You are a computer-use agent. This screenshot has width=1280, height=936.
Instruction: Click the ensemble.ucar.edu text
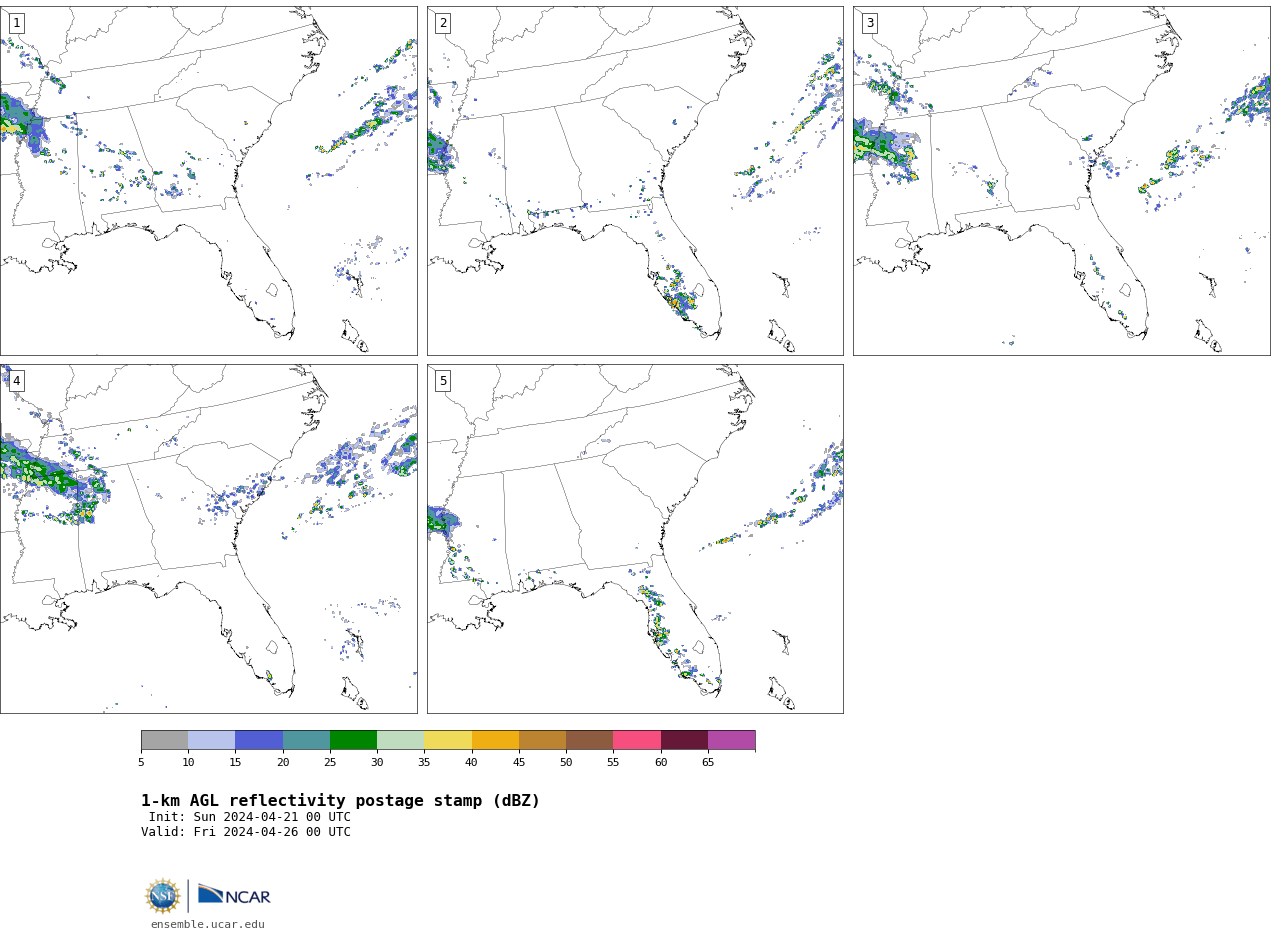coord(208,924)
